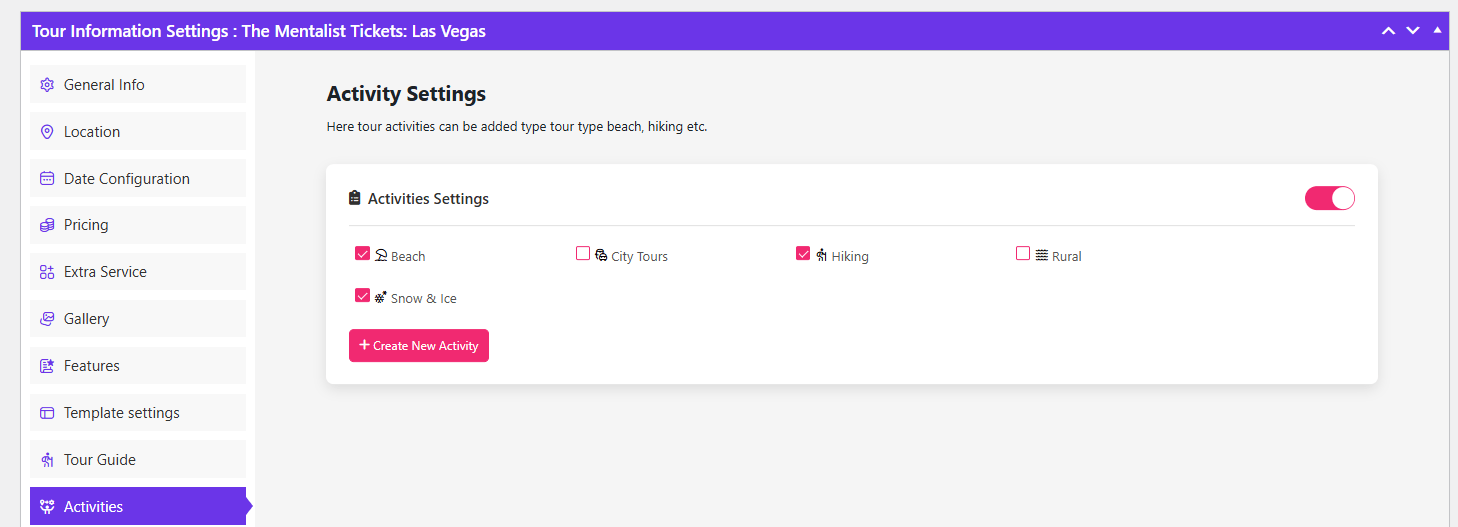Check the Rural activity checkbox

point(1023,254)
